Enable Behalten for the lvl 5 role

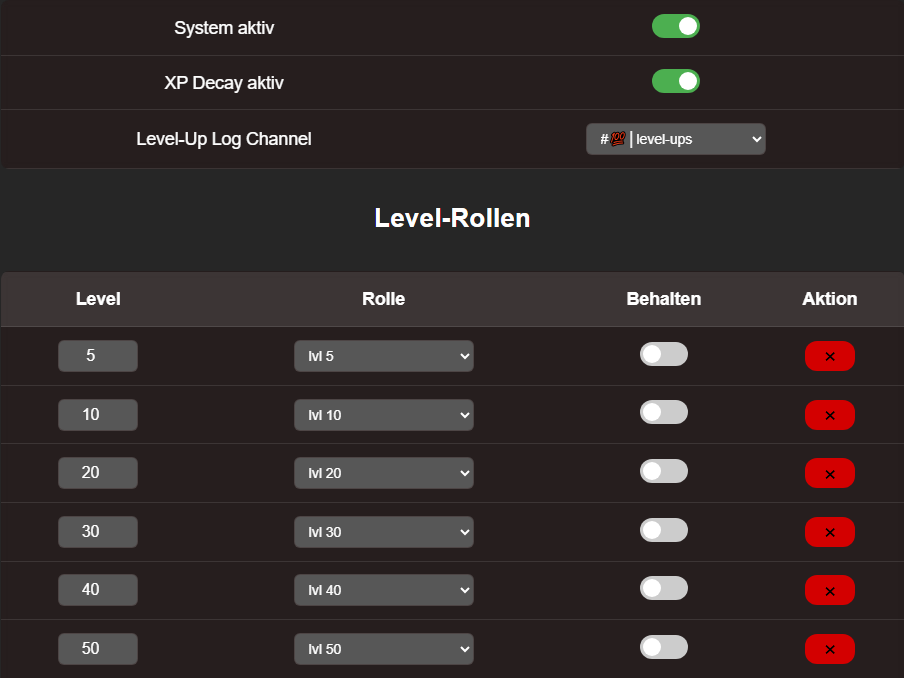tap(663, 354)
